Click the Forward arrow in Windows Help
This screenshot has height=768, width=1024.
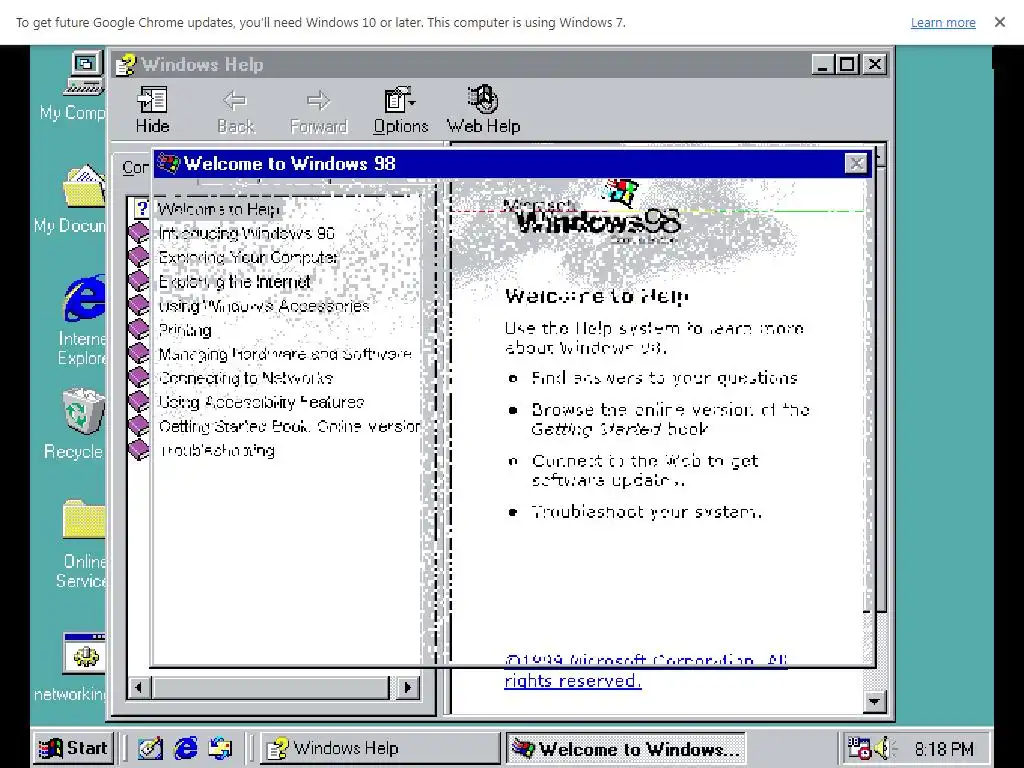(x=318, y=110)
